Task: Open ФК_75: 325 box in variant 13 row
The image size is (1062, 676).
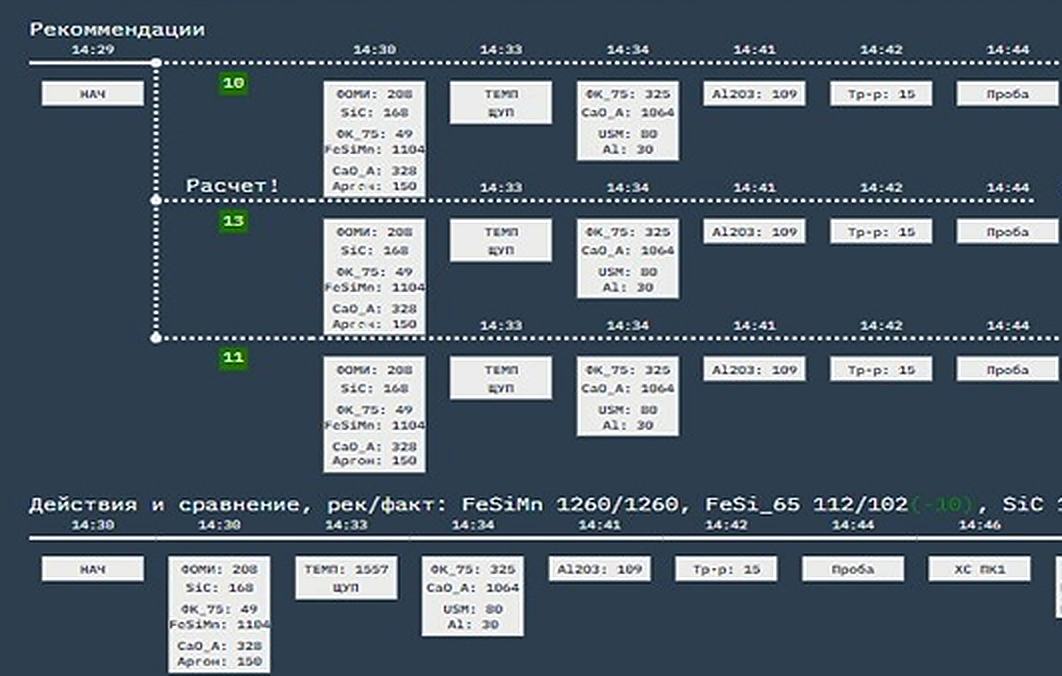Action: (628, 259)
